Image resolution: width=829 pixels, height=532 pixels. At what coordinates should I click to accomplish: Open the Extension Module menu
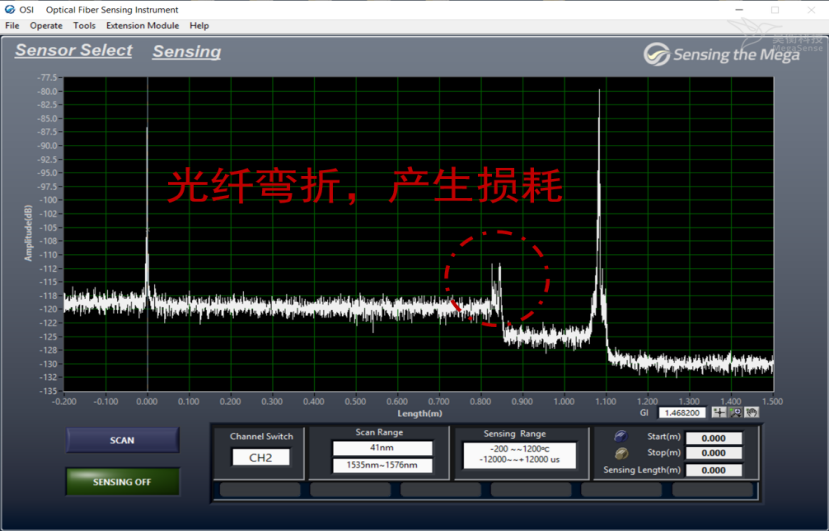click(x=142, y=25)
